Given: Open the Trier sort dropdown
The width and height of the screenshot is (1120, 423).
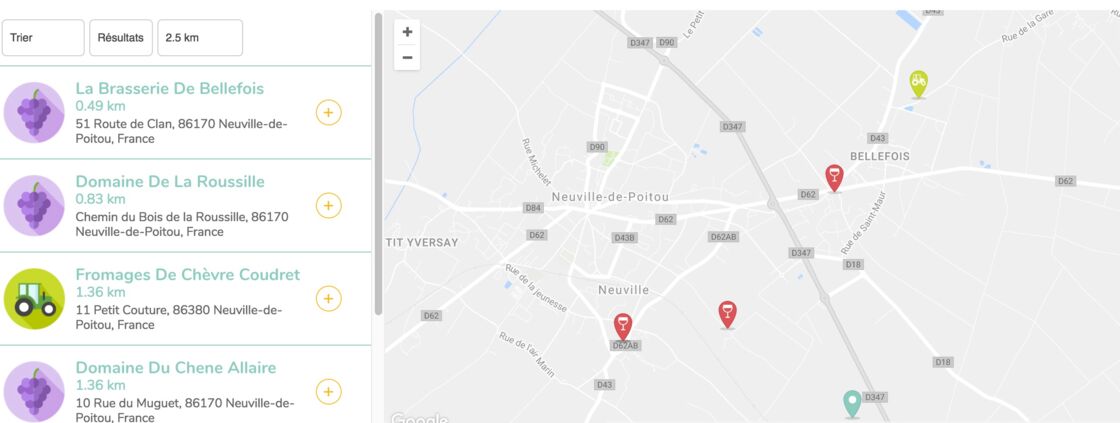Looking at the screenshot, I should pyautogui.click(x=44, y=38).
